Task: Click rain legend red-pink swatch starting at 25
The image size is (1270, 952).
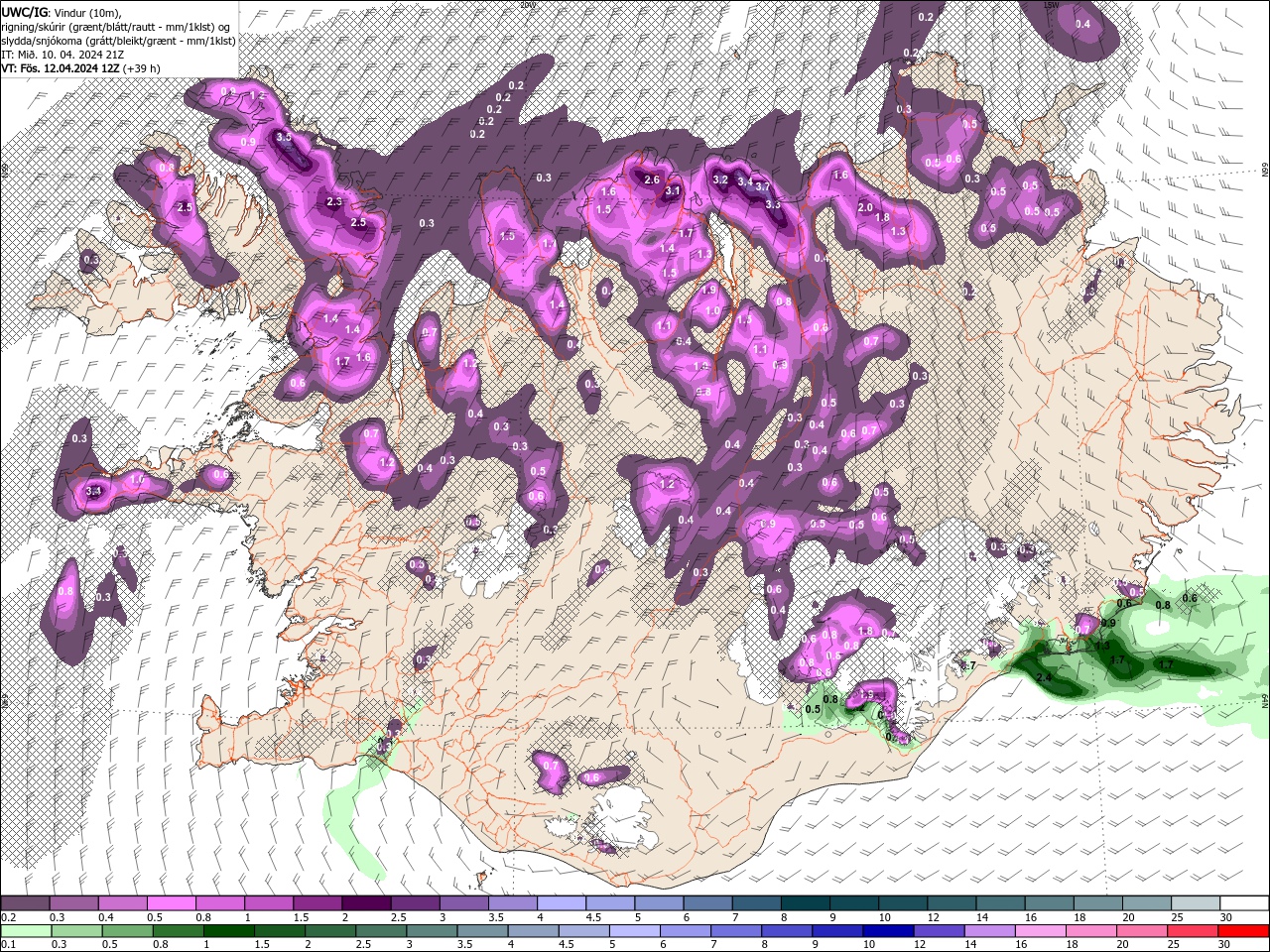Action: point(1193,932)
